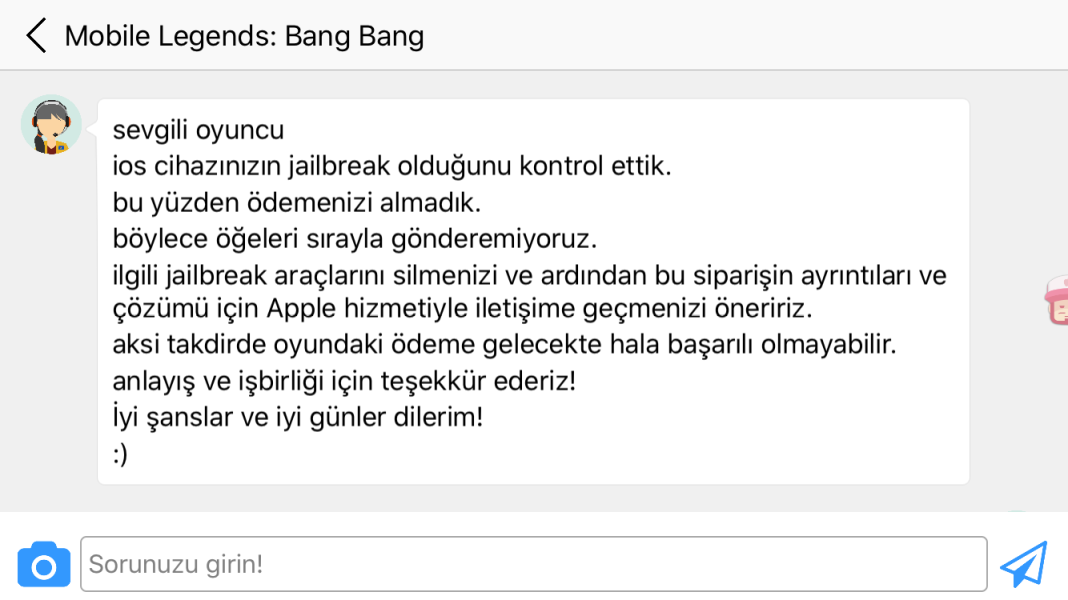Tap the back arrow in the header
Image resolution: width=1068 pixels, height=600 pixels.
coord(37,36)
